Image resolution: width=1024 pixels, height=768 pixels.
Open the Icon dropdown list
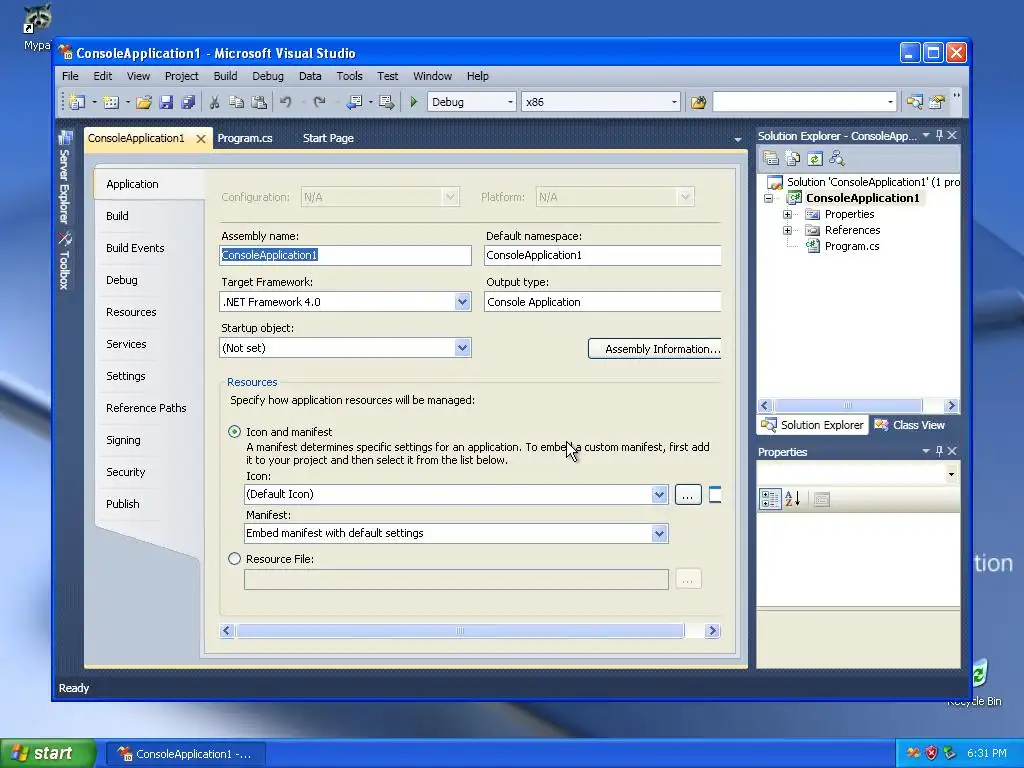pyautogui.click(x=659, y=494)
